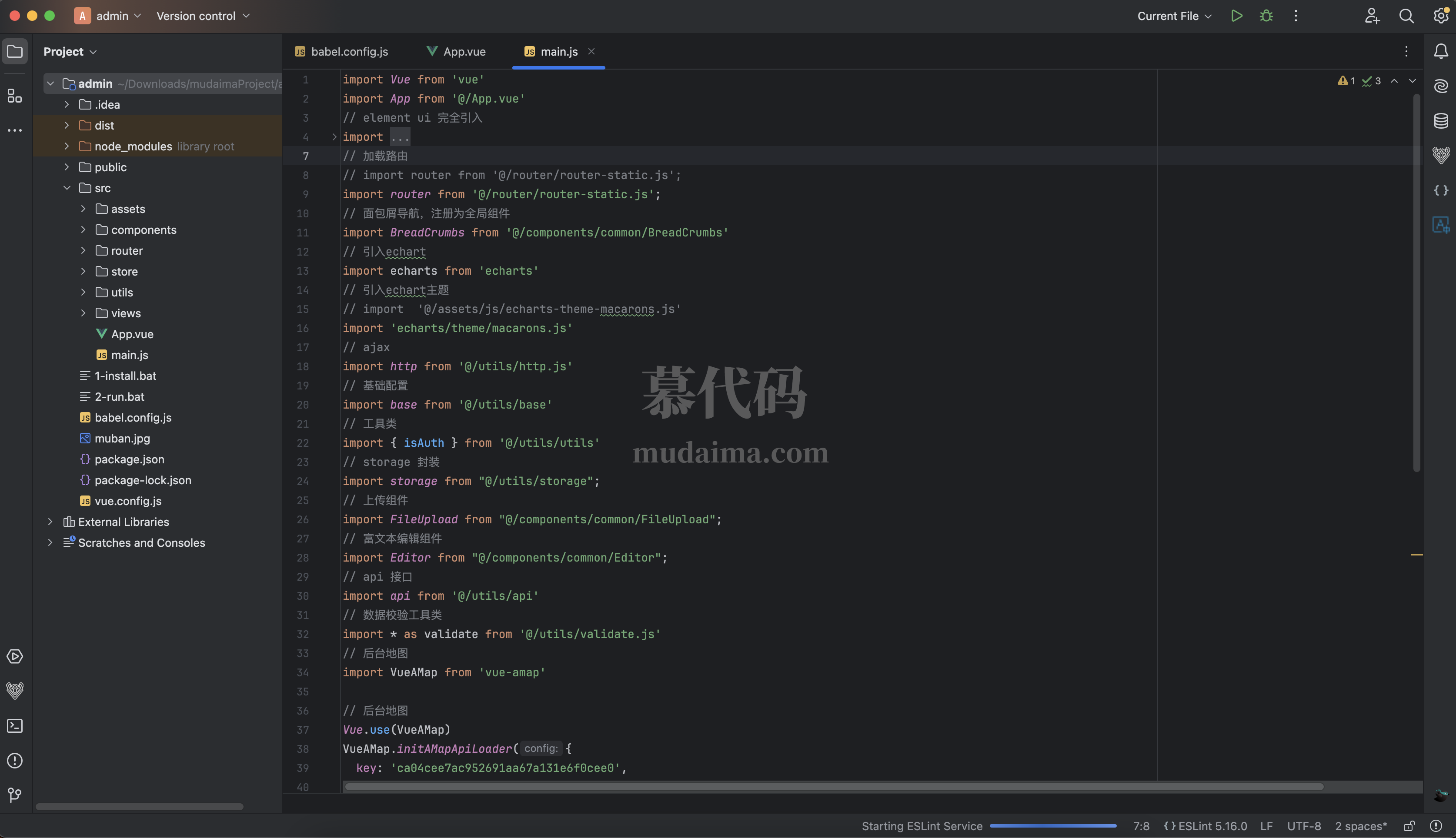Open the Version control menu
1456x838 pixels.
click(x=203, y=16)
